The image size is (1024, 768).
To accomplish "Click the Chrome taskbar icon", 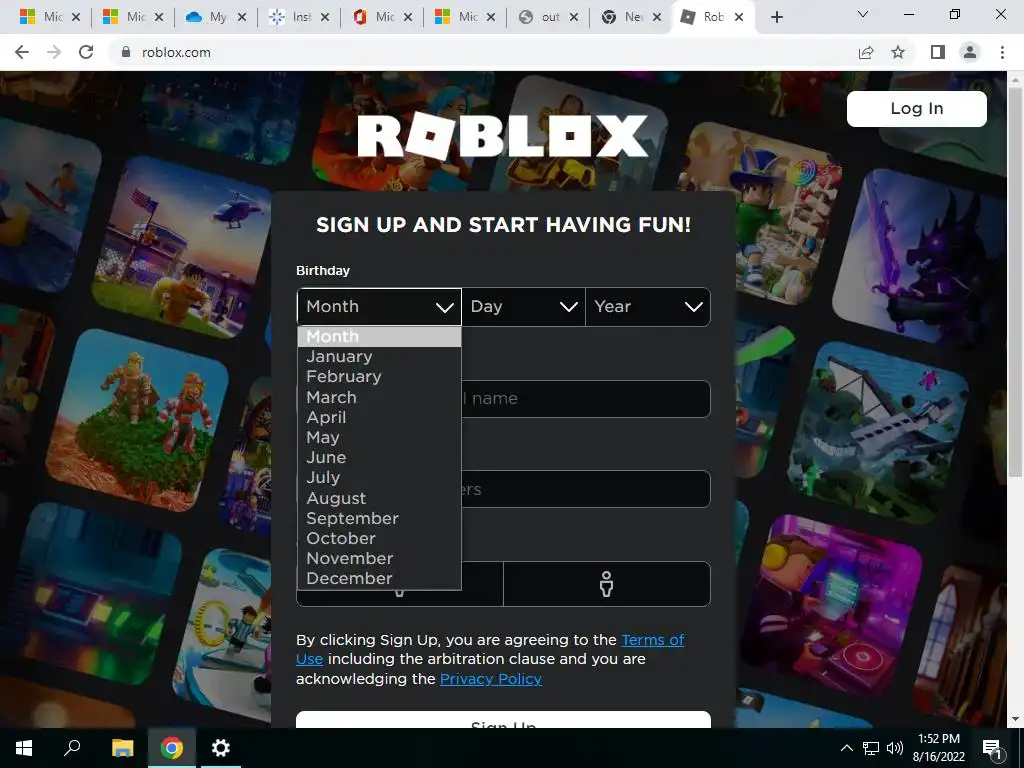I will tap(172, 748).
